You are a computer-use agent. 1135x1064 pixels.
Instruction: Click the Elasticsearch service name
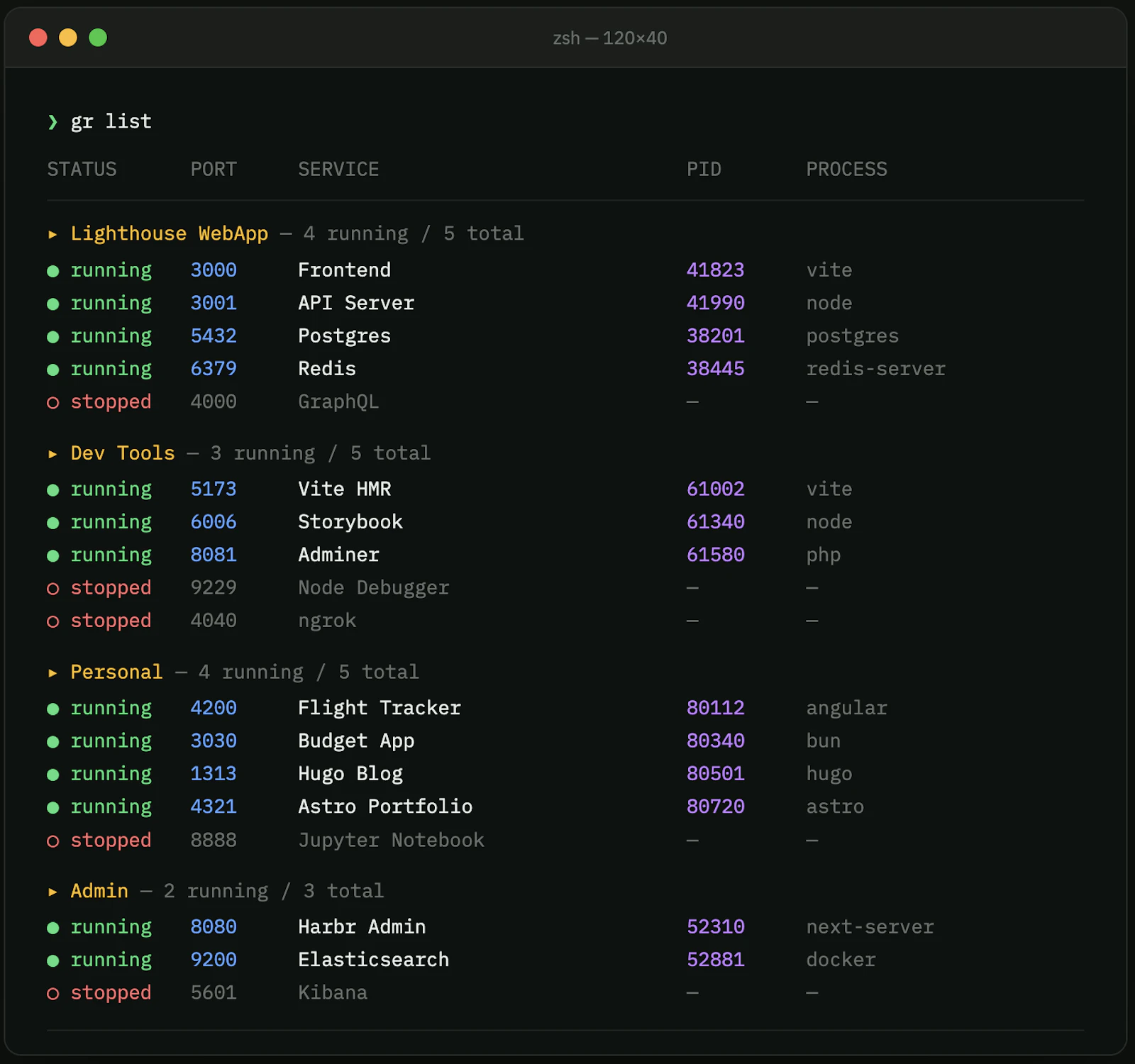(374, 960)
